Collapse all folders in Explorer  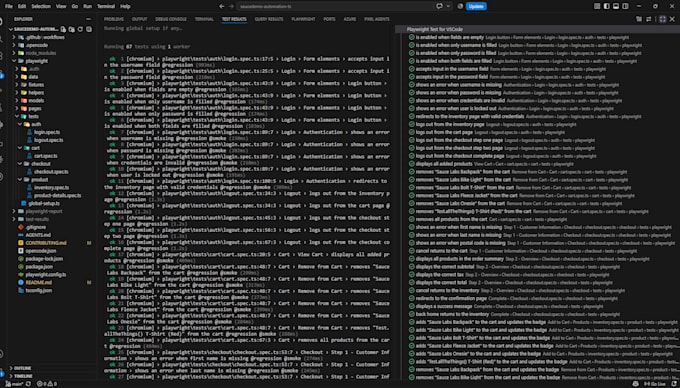pyautogui.click(x=89, y=29)
